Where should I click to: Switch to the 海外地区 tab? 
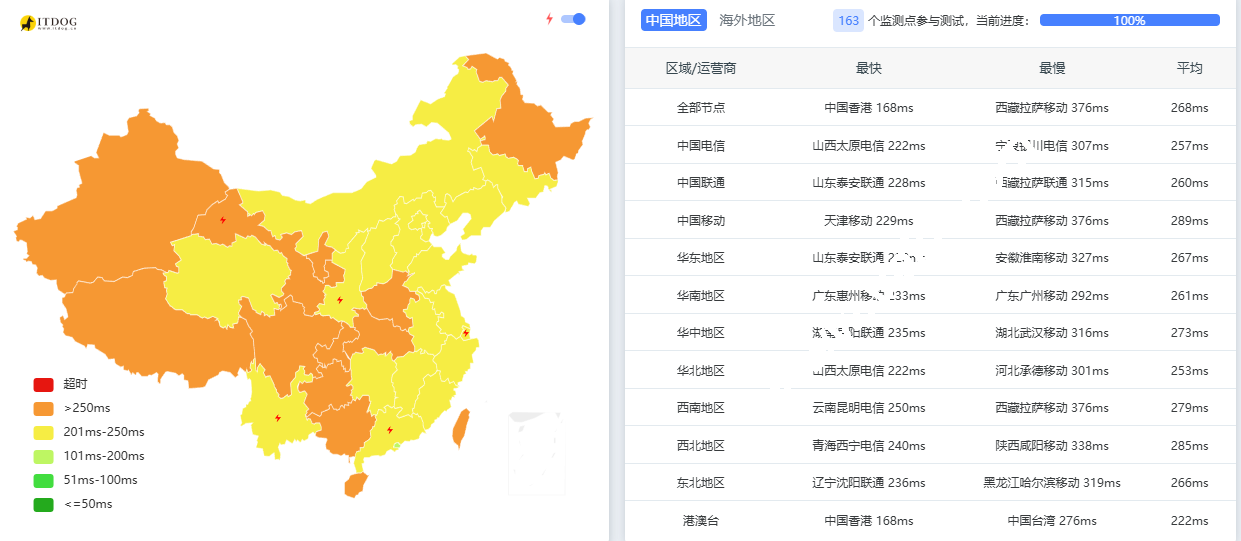[x=747, y=20]
